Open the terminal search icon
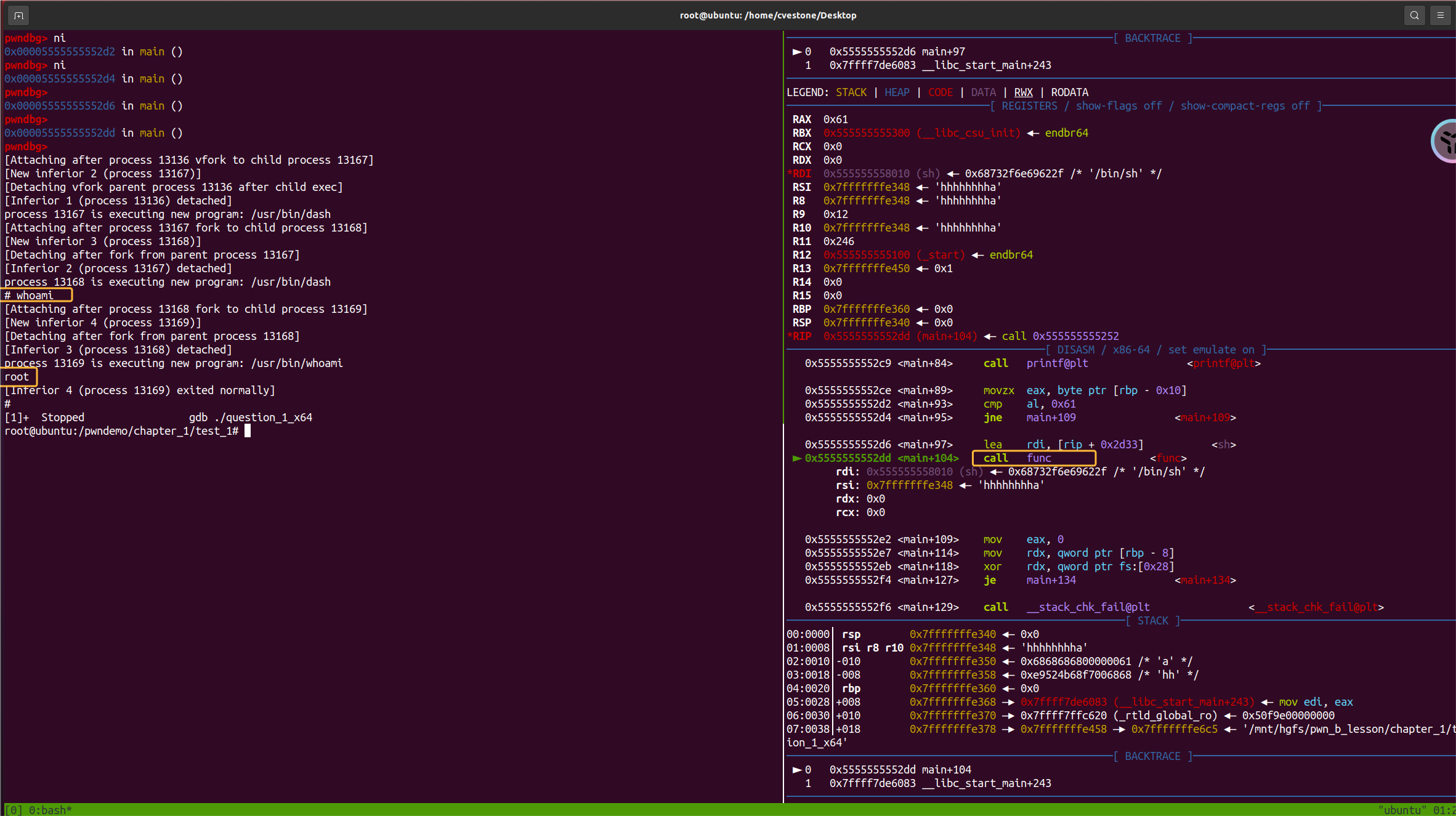Image resolution: width=1456 pixels, height=816 pixels. click(1414, 15)
